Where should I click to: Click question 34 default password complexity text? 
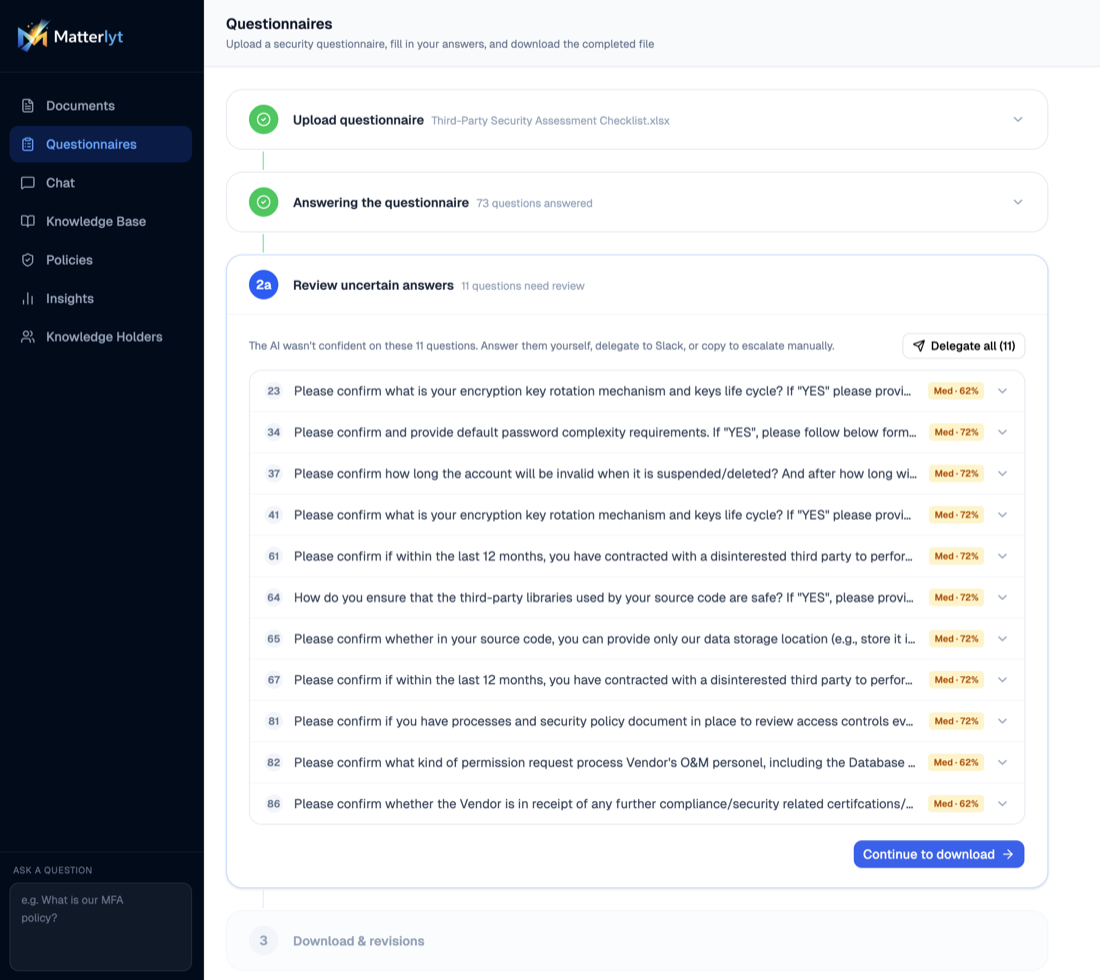[x=605, y=433]
